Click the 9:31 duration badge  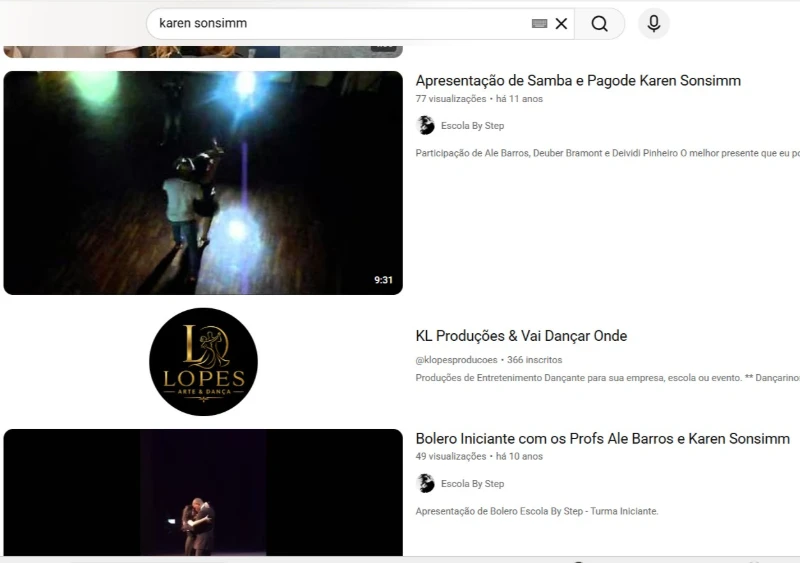click(383, 280)
